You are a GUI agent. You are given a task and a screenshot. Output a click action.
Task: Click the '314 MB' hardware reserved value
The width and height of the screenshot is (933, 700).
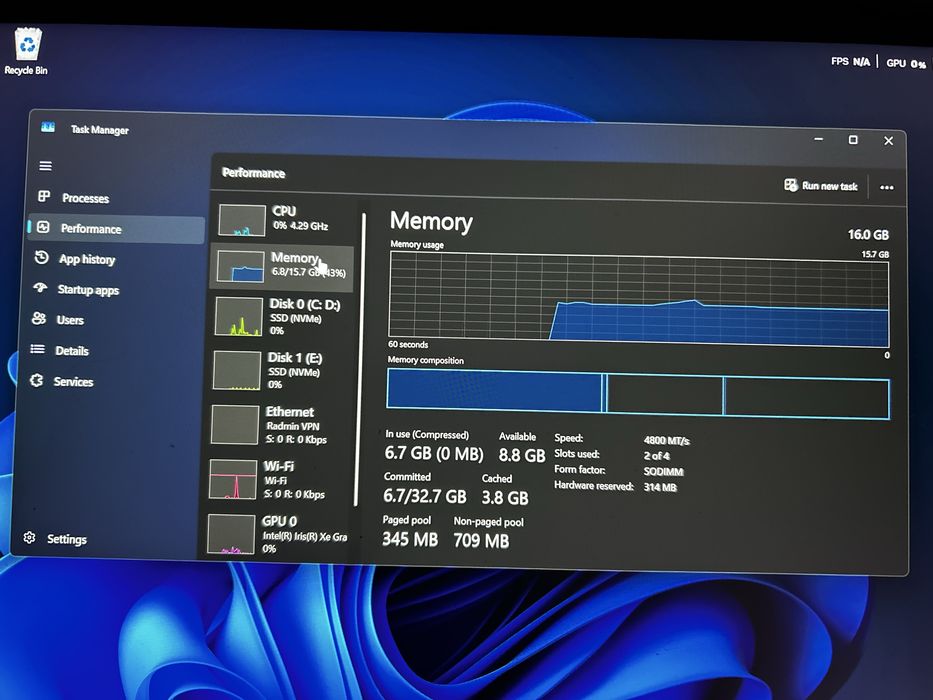click(660, 488)
